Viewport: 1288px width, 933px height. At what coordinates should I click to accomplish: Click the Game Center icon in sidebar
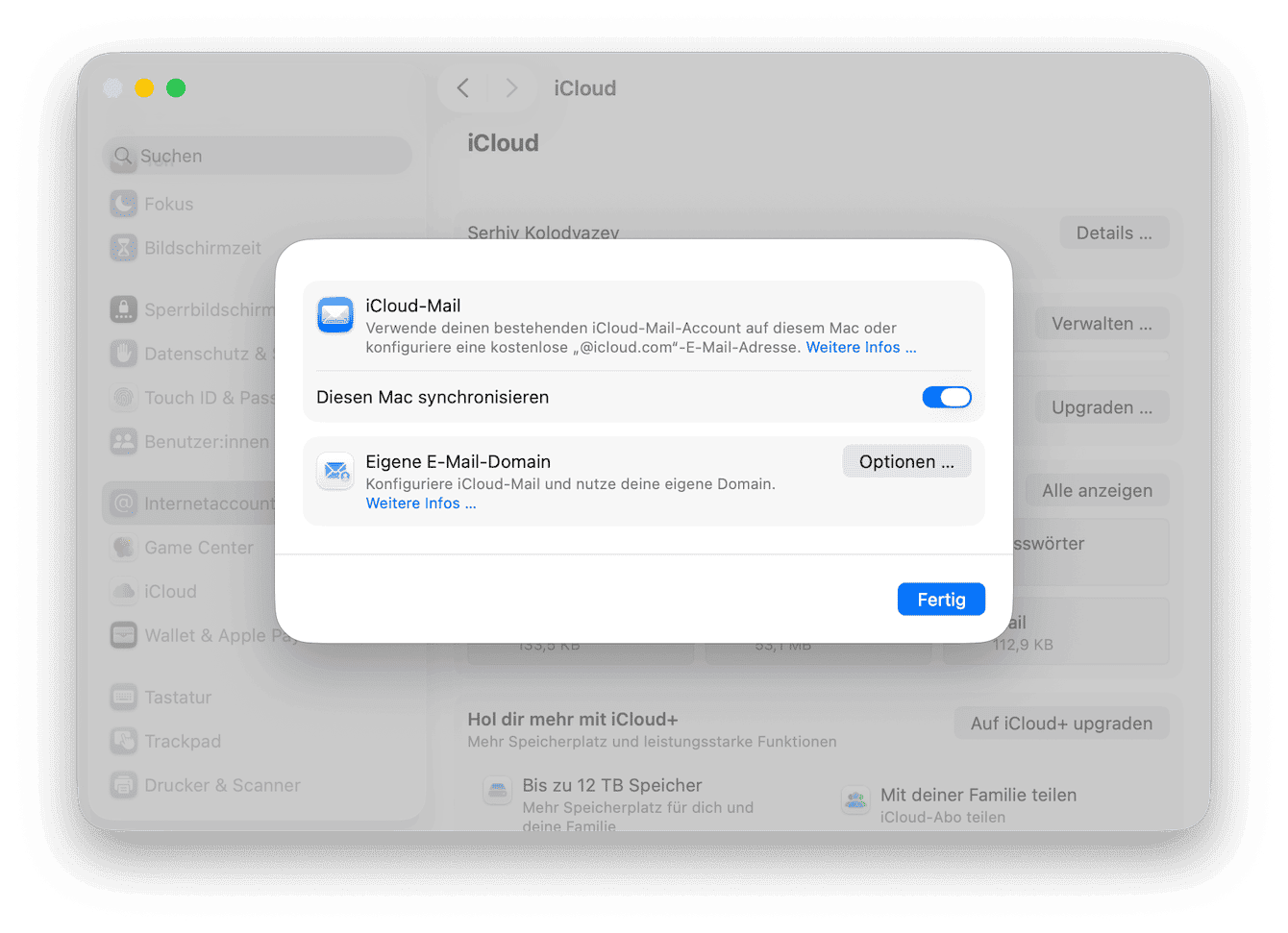point(124,548)
